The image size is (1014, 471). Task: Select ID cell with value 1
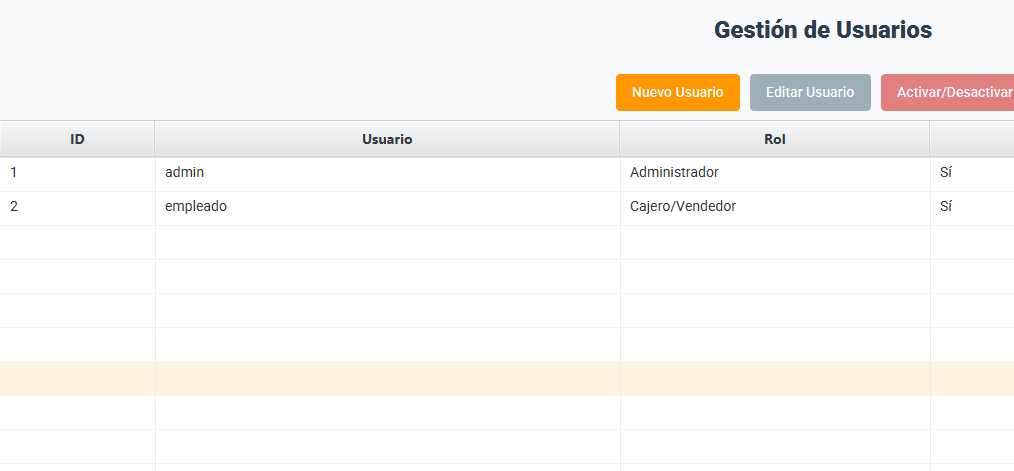77,173
